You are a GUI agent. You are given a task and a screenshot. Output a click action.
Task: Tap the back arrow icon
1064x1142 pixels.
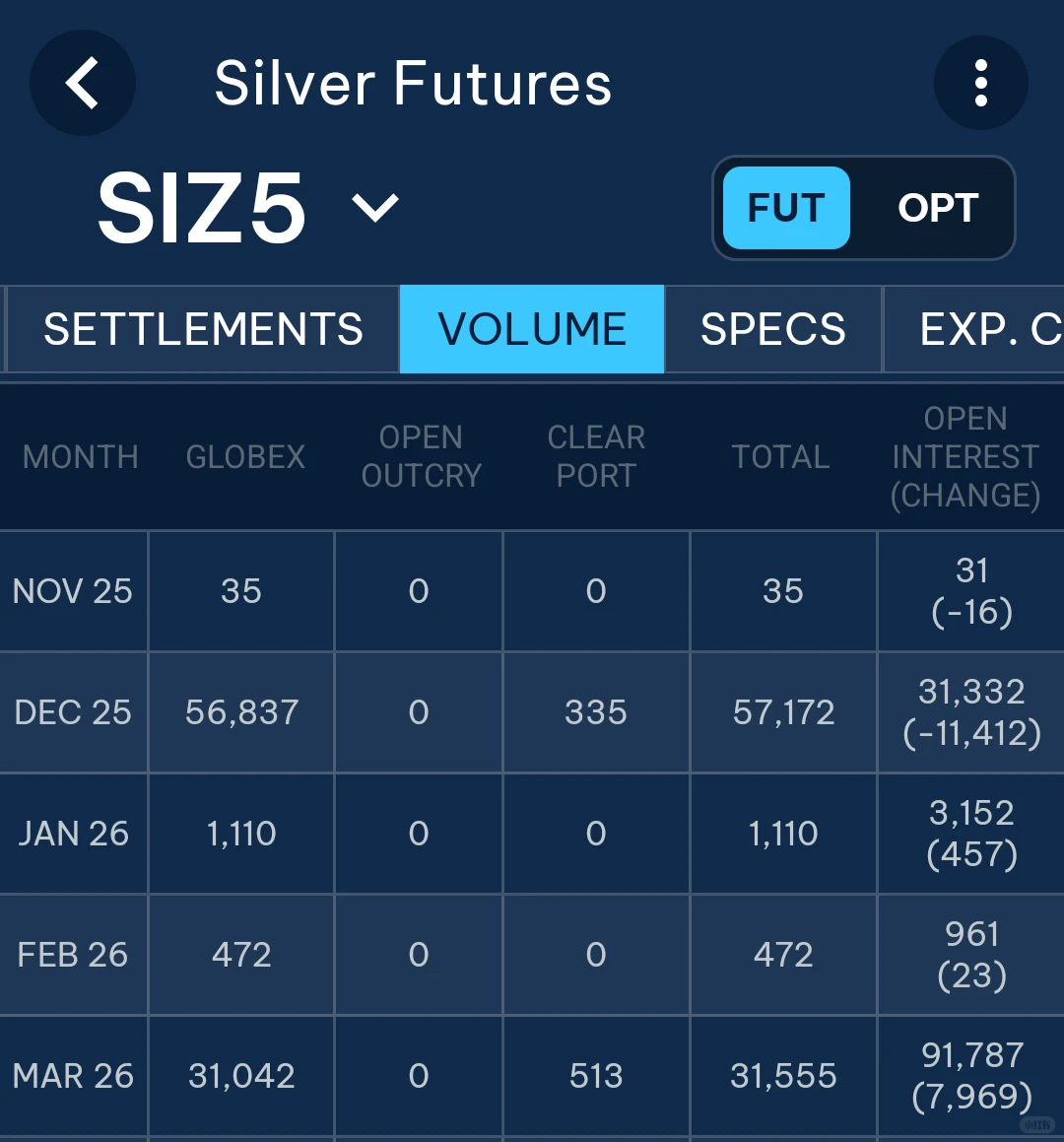[x=83, y=83]
